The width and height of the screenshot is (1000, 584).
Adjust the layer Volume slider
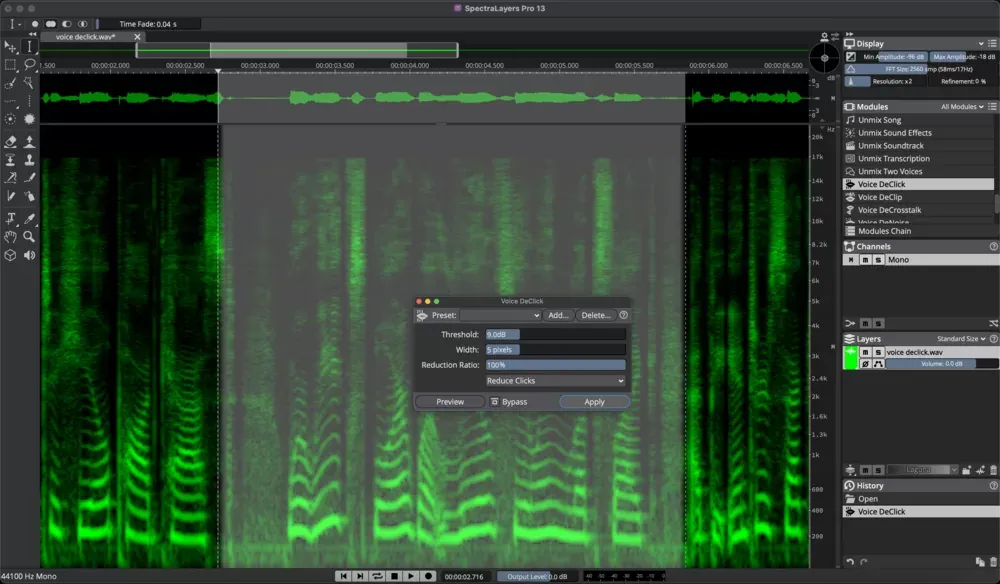(942, 363)
